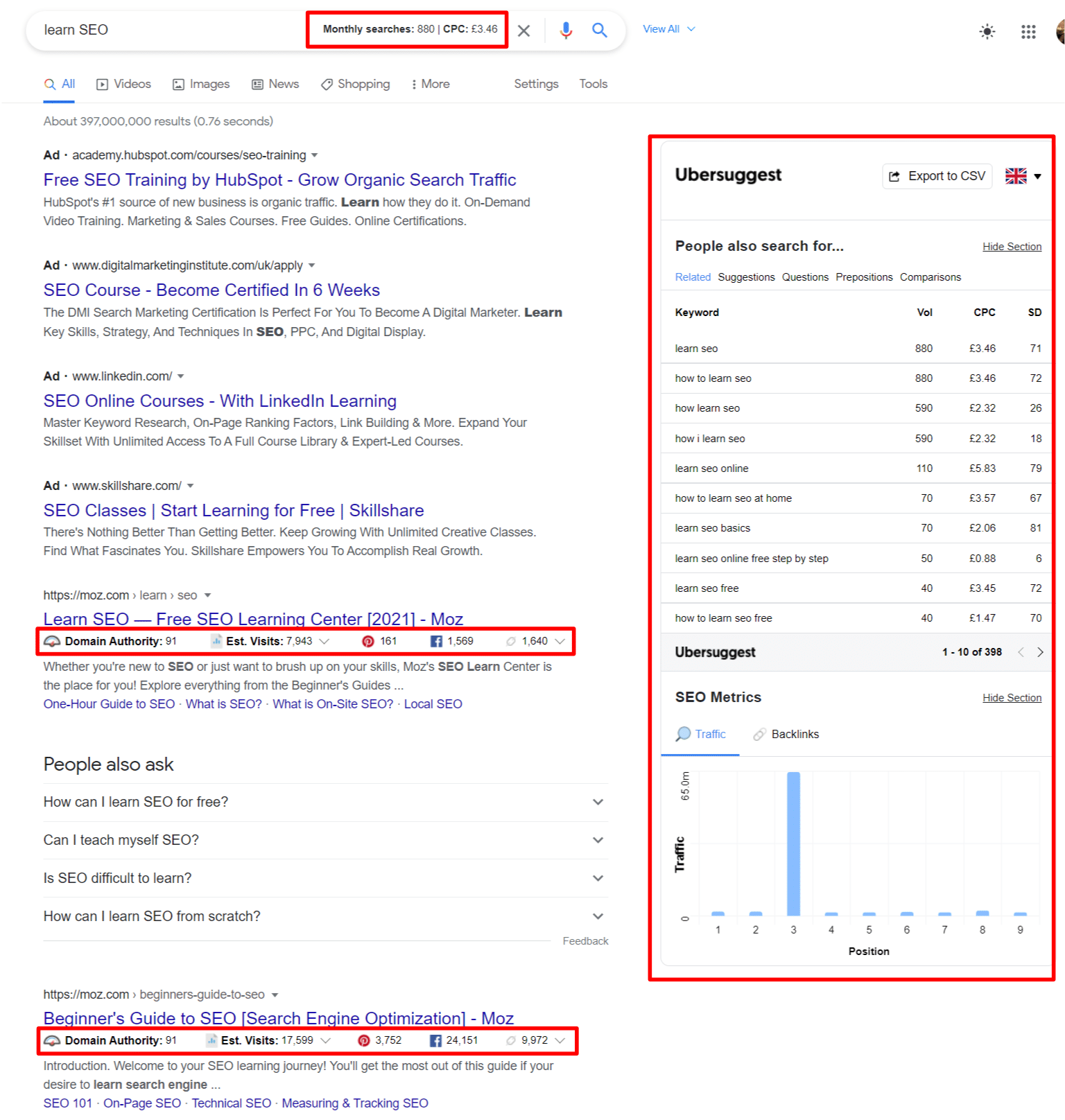The width and height of the screenshot is (1065, 1120).
Task: Open search Tools
Action: pyautogui.click(x=594, y=84)
